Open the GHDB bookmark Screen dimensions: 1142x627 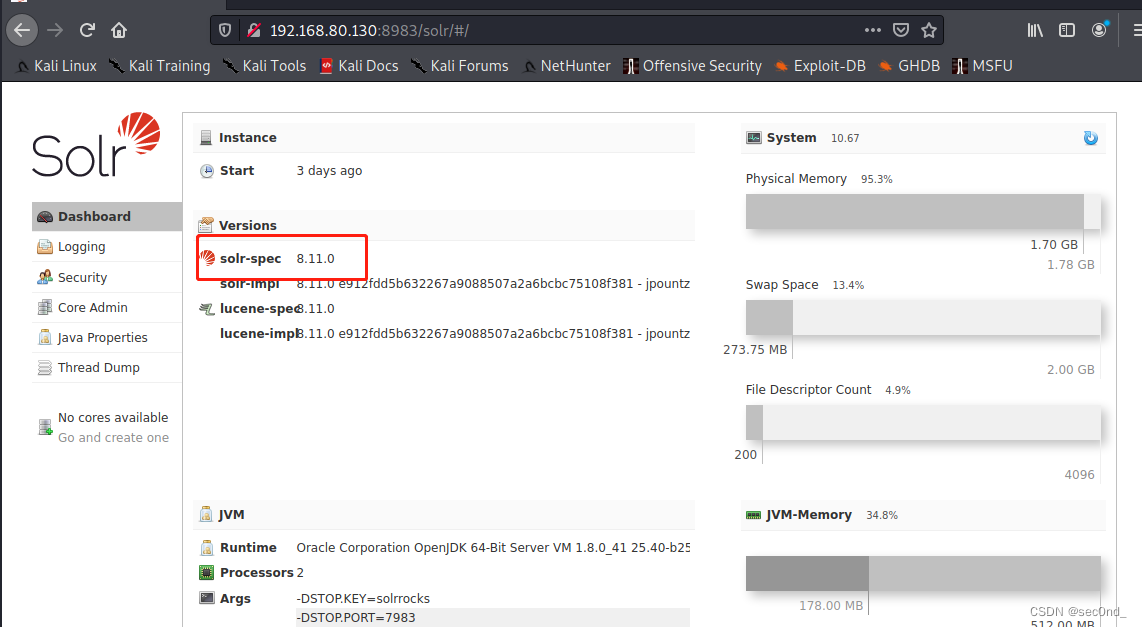point(909,66)
